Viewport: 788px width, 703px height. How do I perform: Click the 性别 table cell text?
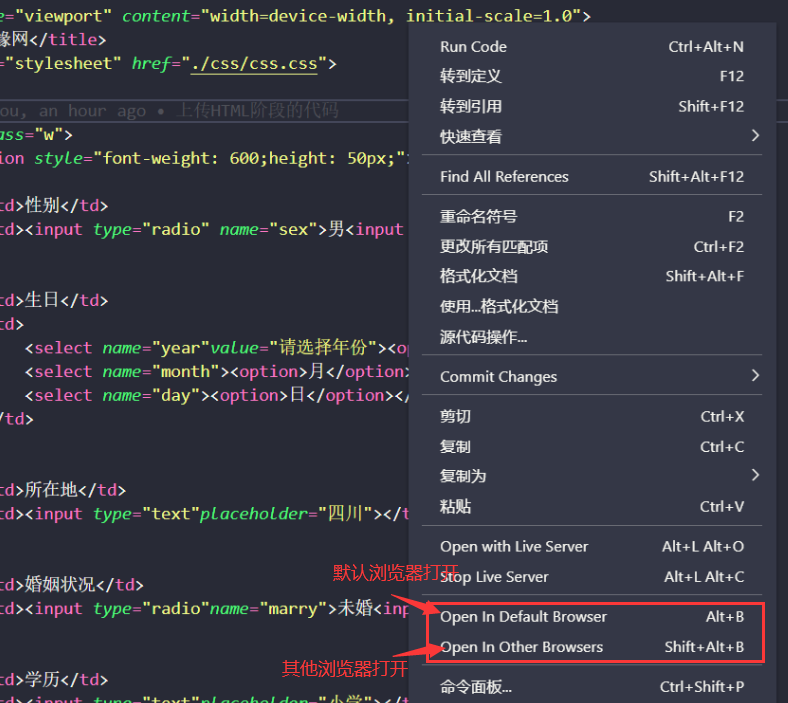coord(43,205)
